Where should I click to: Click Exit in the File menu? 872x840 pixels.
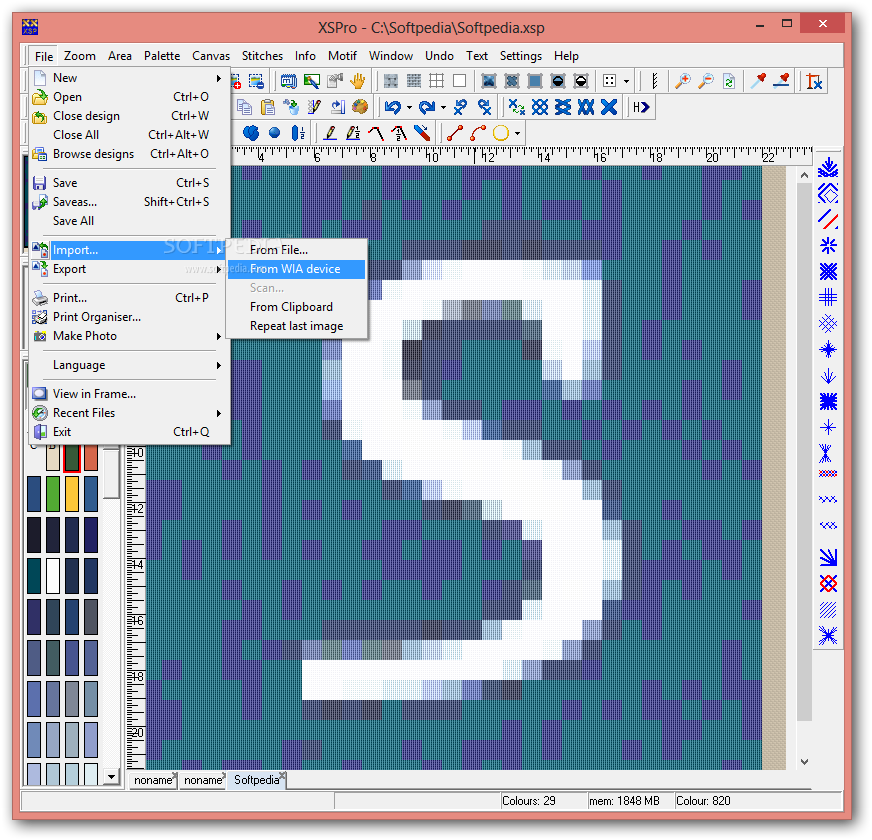(128, 432)
